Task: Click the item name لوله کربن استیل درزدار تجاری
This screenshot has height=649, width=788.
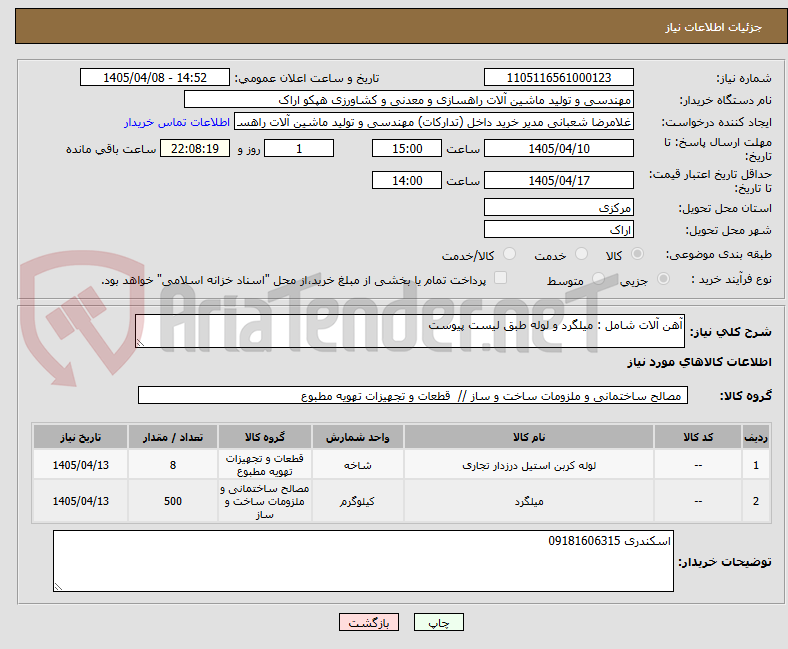Action: (529, 466)
